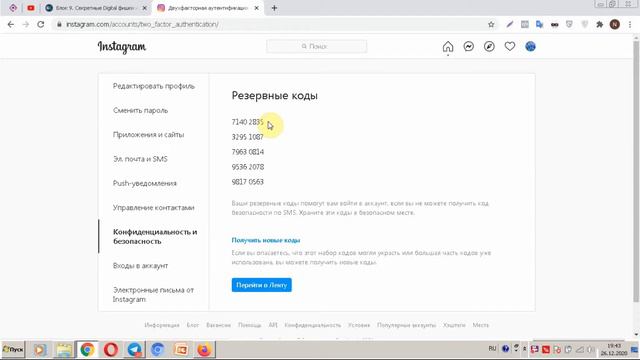Open the profile avatar in Instagram header

530,47
